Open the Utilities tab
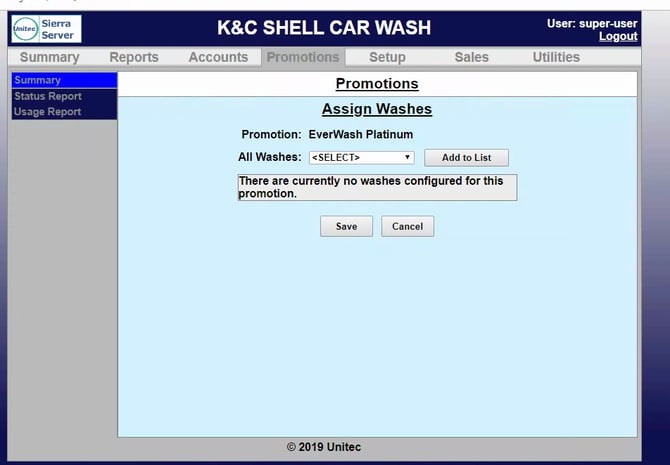Screen dimensions: 670x465 [556, 57]
